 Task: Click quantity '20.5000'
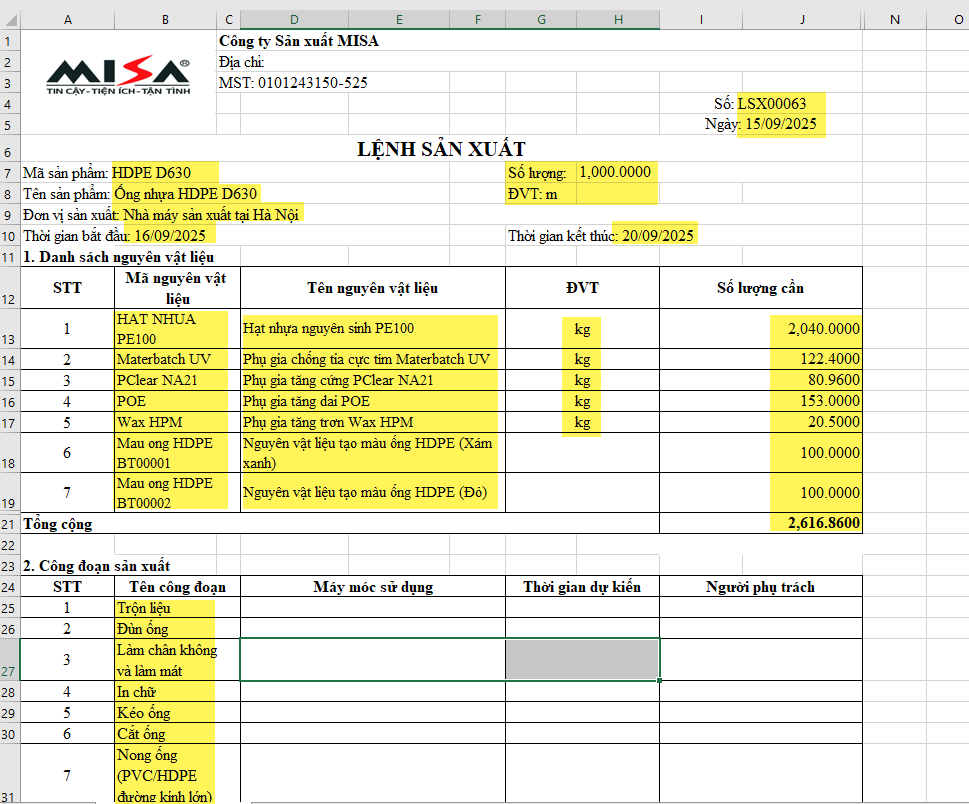point(834,422)
